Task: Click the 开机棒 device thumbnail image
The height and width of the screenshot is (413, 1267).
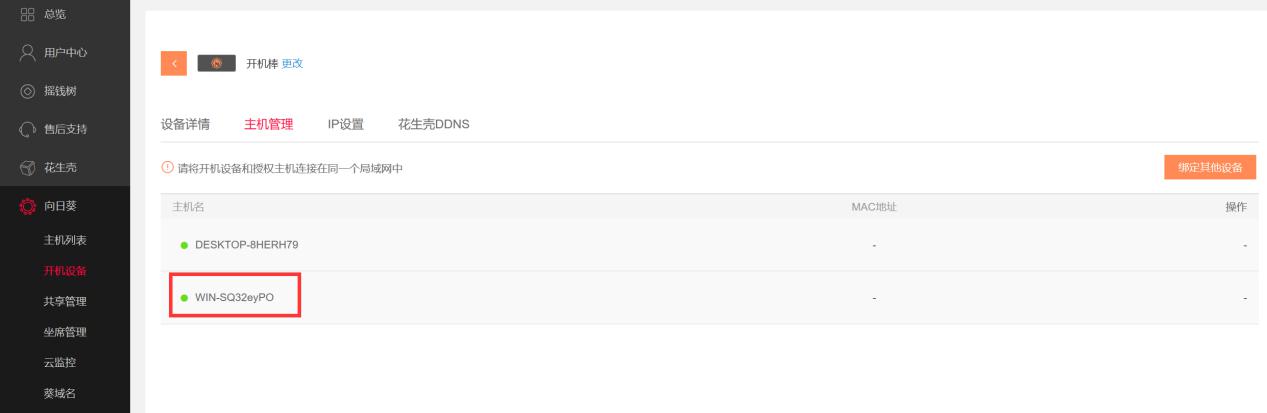Action: [217, 63]
